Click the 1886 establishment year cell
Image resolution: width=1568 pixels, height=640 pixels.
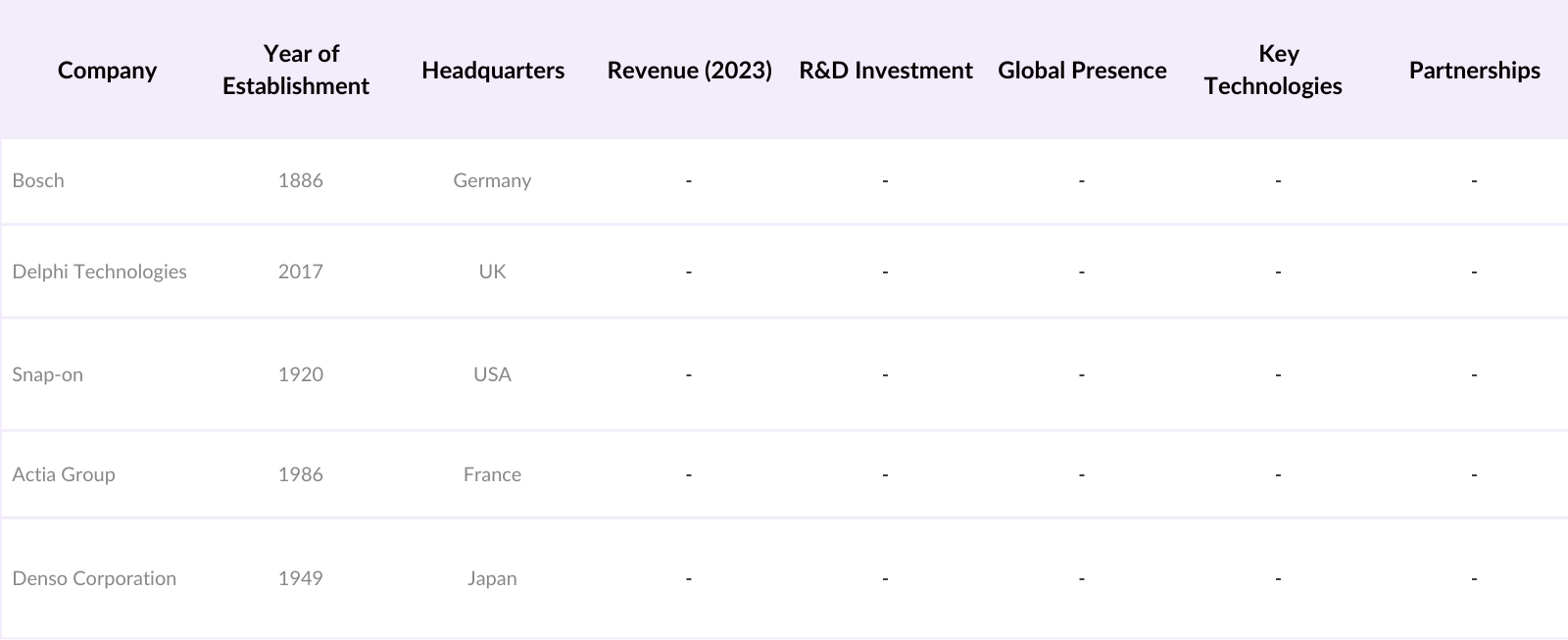pyautogui.click(x=300, y=180)
